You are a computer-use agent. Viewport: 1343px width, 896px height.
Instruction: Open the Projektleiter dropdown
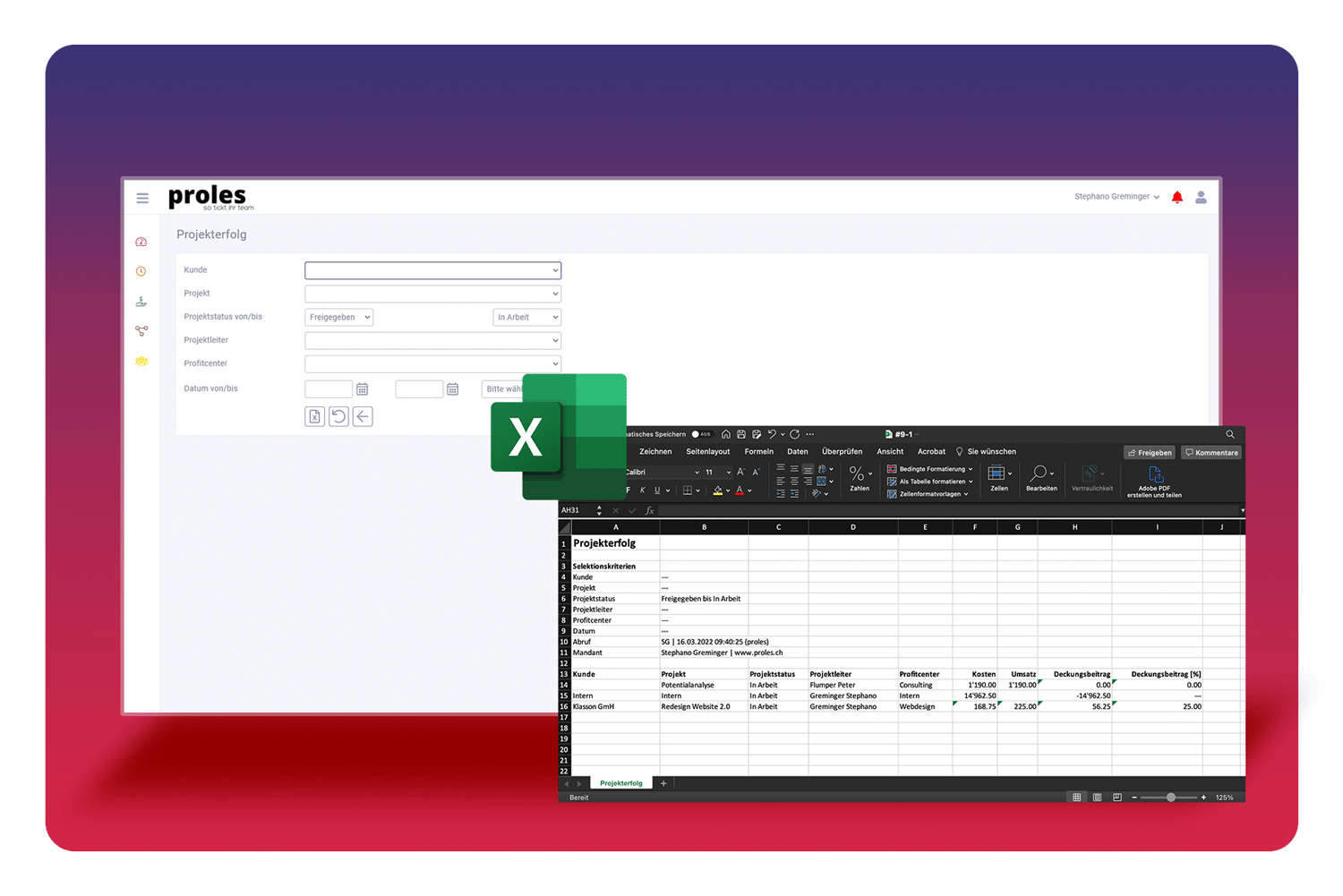pos(432,340)
